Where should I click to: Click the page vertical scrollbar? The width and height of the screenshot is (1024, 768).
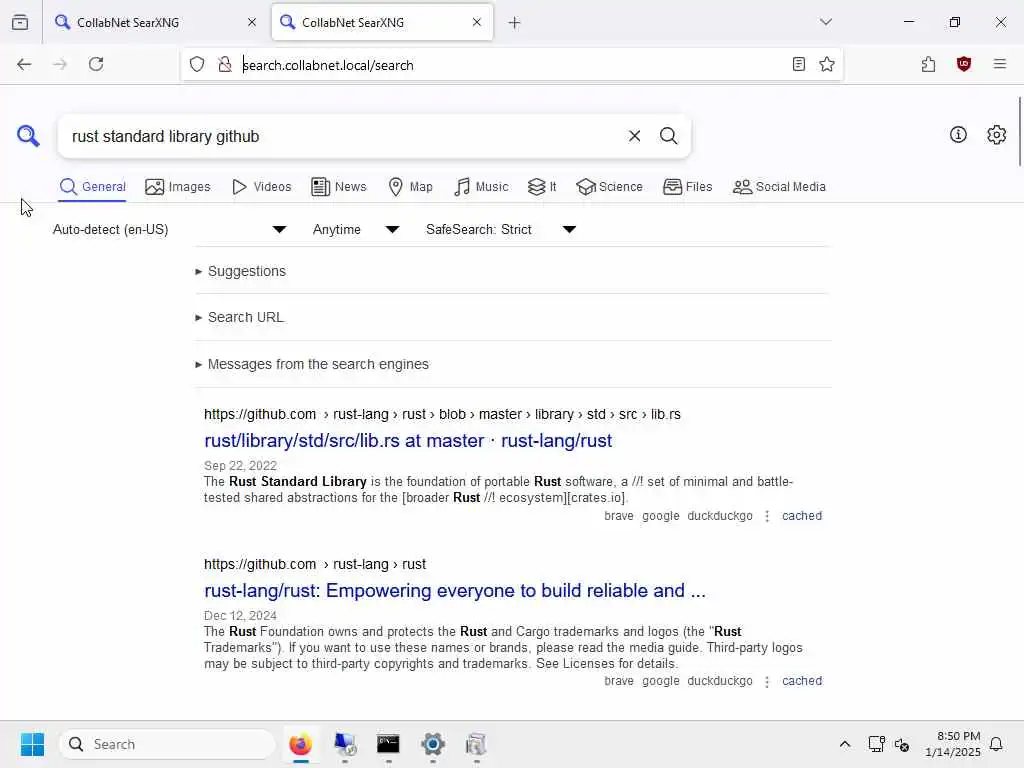tap(1019, 131)
